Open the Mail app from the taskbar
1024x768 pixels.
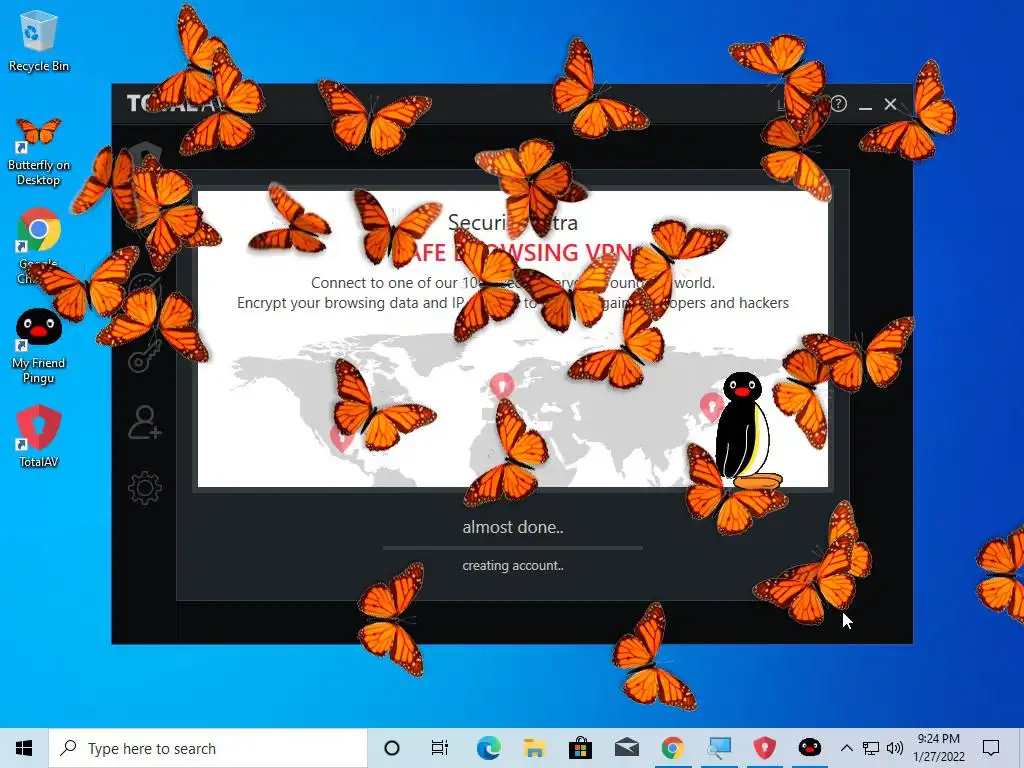coord(626,748)
